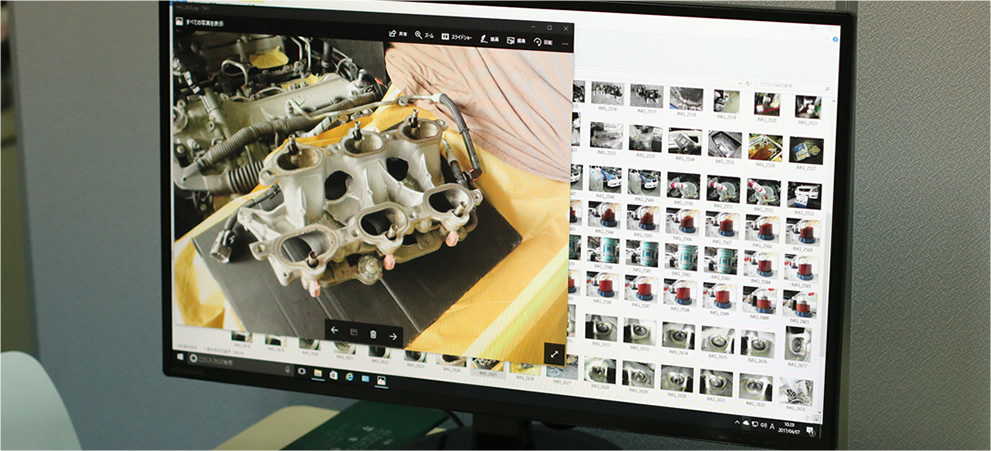Viewport: 991px width, 451px height.
Task: Activate the Zoom magnifier tool in Photos
Action: [x=423, y=35]
